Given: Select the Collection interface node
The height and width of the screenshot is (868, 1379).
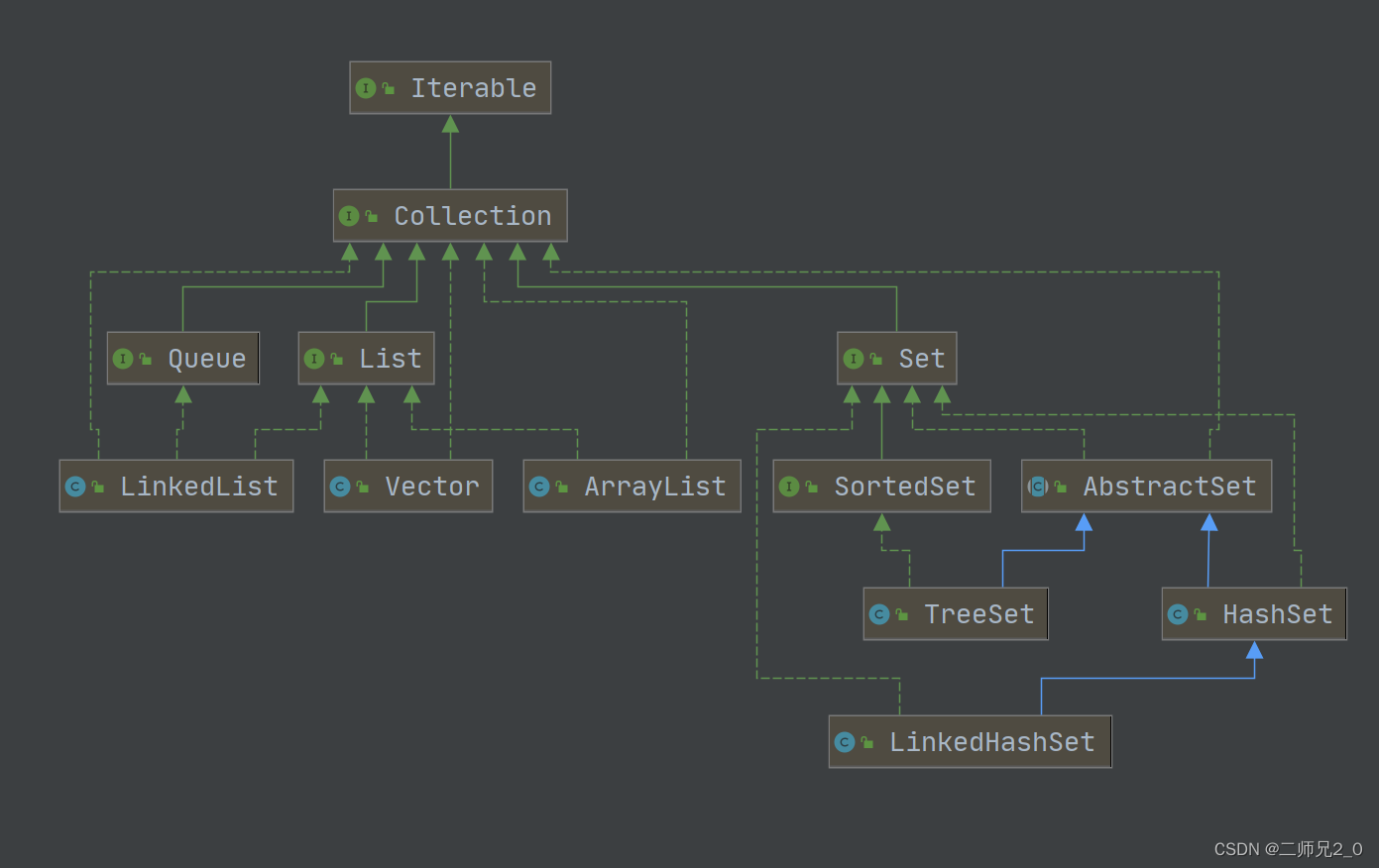Looking at the screenshot, I should (450, 216).
